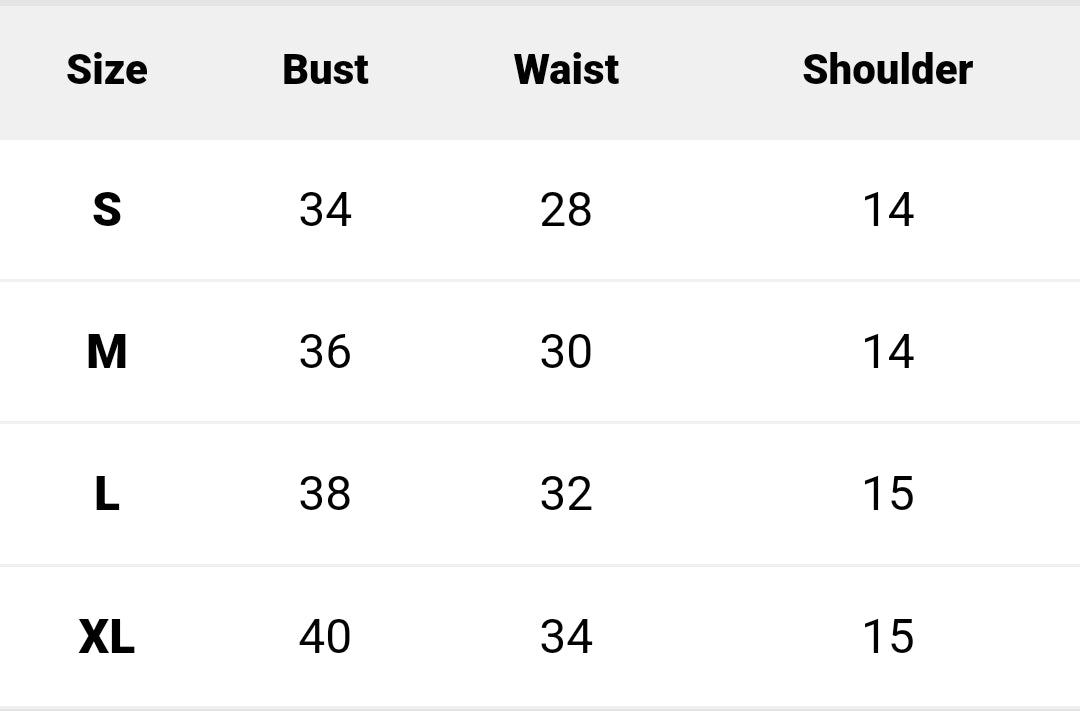Click shoulder value 15 in XL row
The height and width of the screenshot is (711, 1080).
888,637
